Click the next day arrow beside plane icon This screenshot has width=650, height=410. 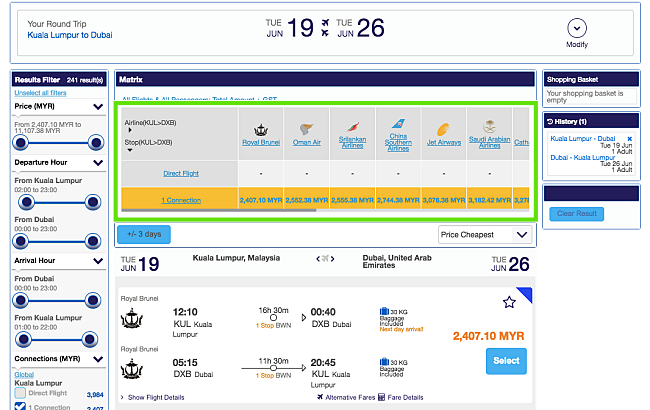332,259
